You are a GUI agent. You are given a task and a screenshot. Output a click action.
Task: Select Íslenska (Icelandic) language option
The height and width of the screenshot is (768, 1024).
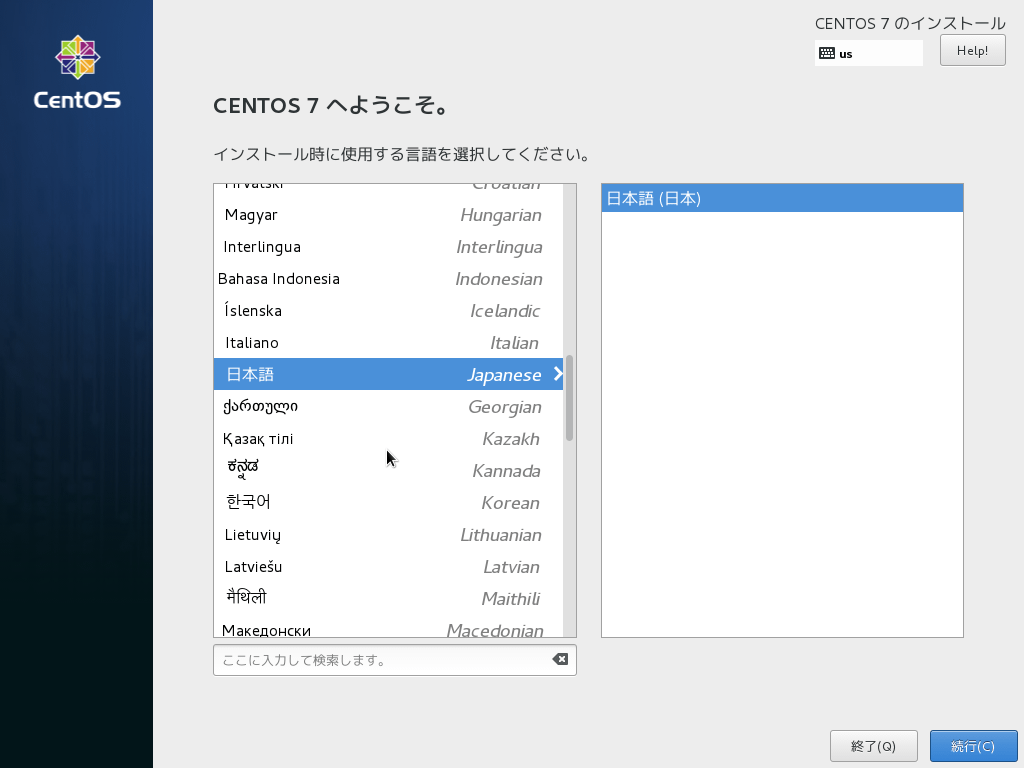pyautogui.click(x=350, y=310)
